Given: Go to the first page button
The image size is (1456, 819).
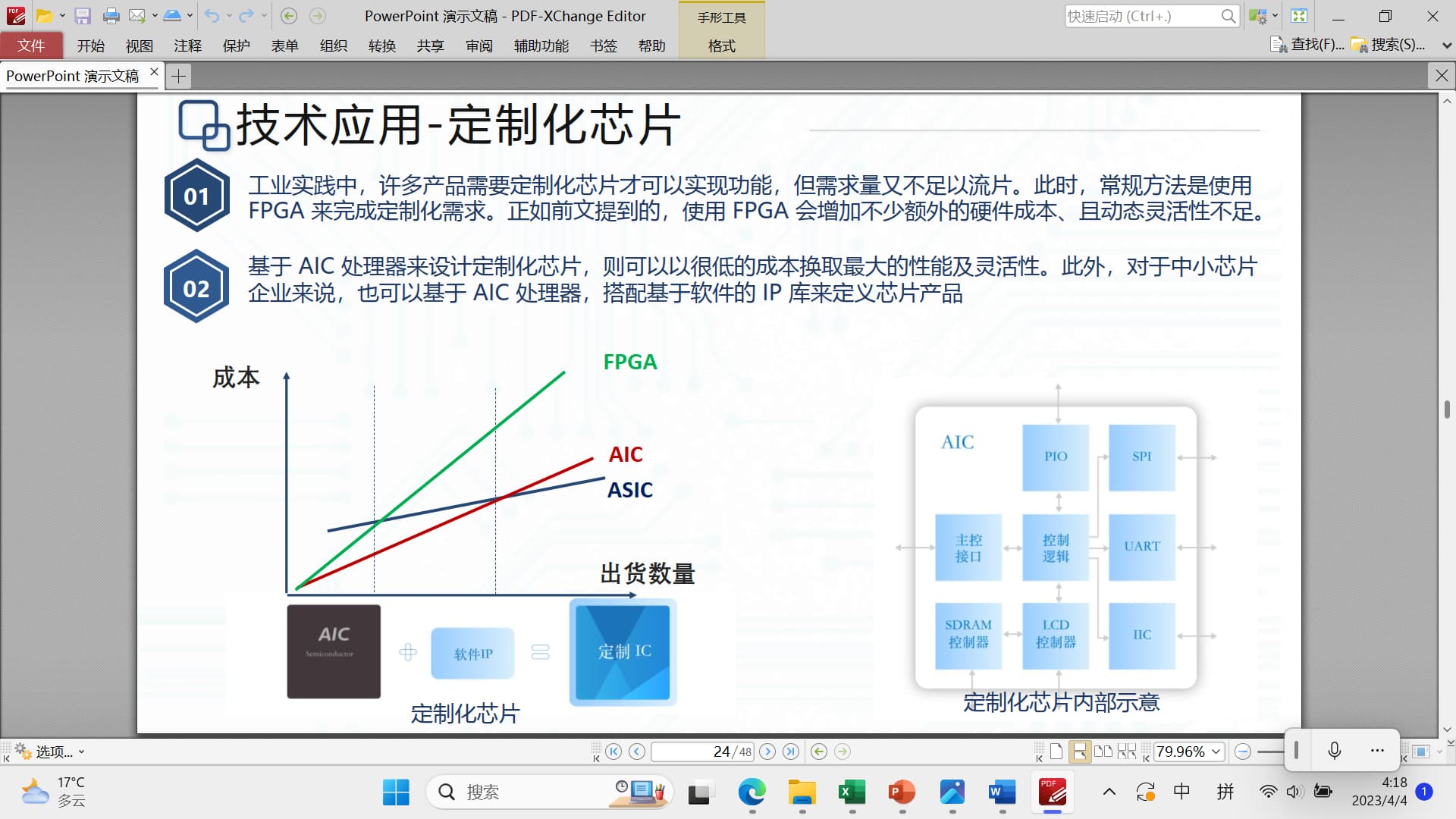Looking at the screenshot, I should click(x=613, y=752).
